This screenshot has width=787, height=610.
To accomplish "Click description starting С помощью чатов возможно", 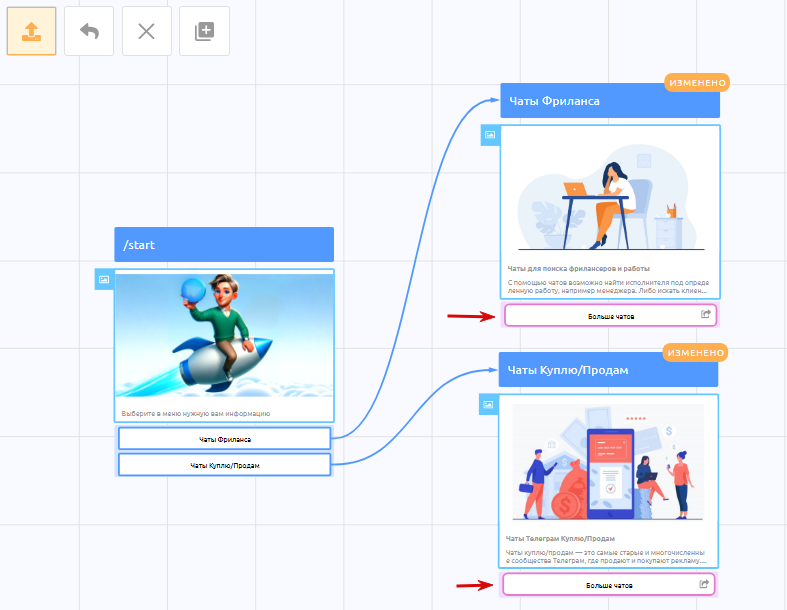I will click(608, 287).
